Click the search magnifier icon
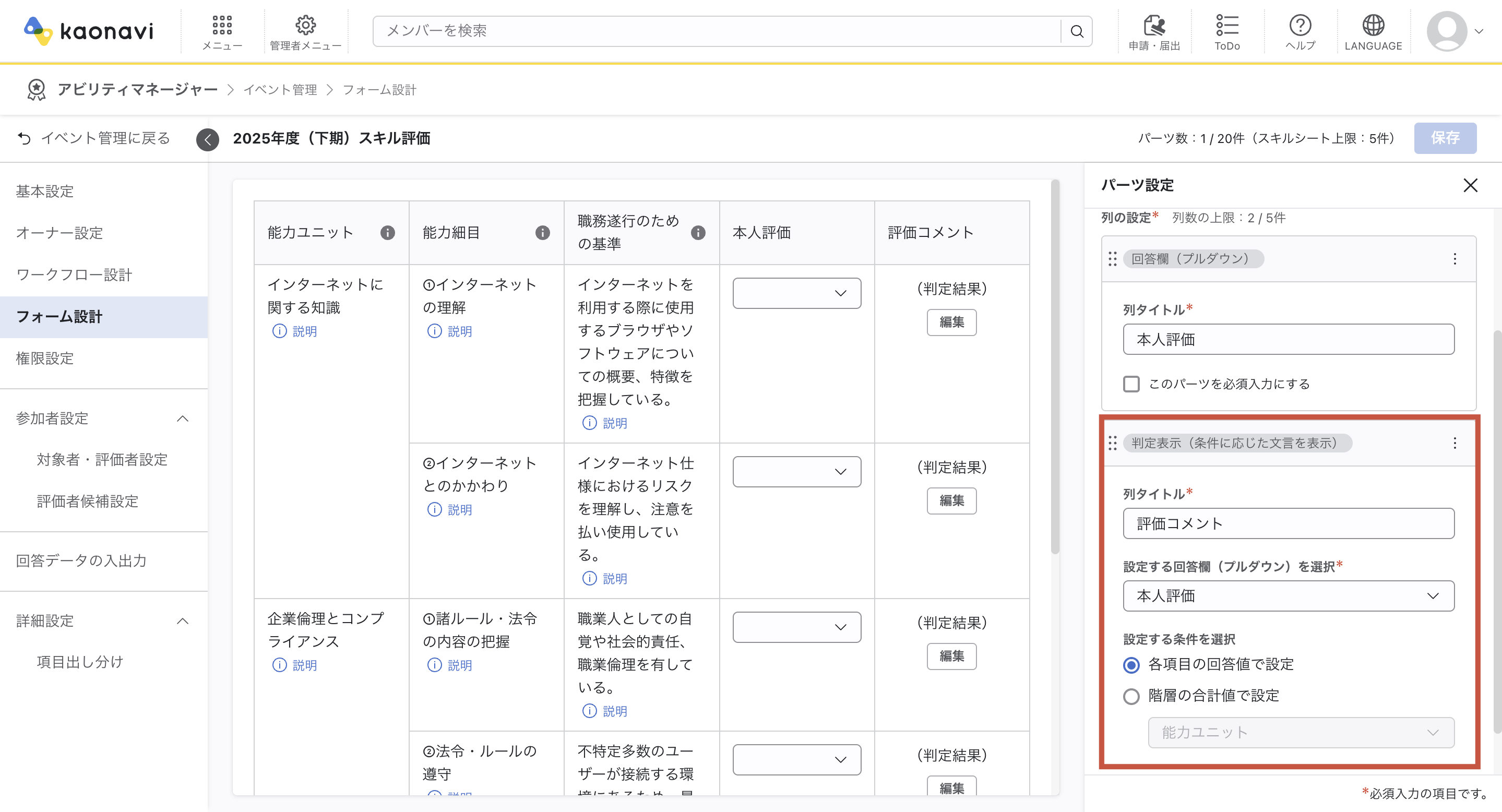The width and height of the screenshot is (1502, 812). point(1076,31)
